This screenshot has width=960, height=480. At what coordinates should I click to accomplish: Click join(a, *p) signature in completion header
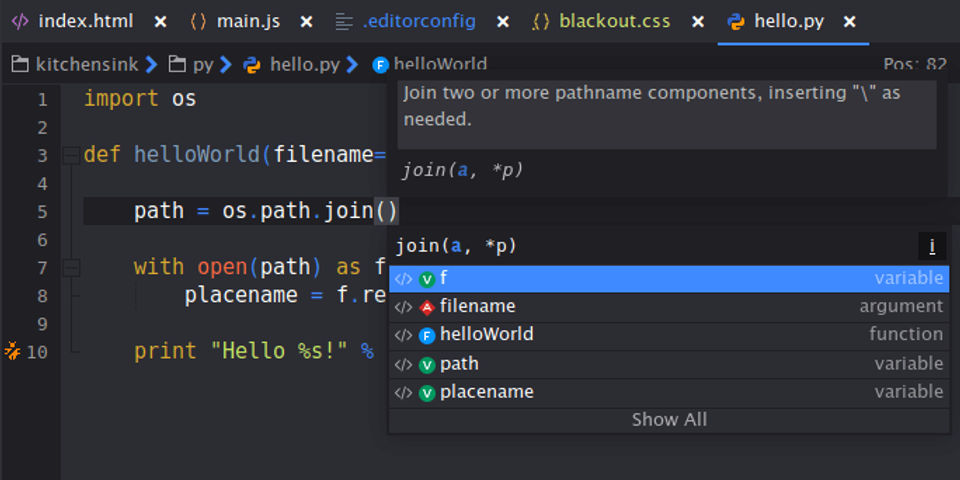[x=456, y=246]
